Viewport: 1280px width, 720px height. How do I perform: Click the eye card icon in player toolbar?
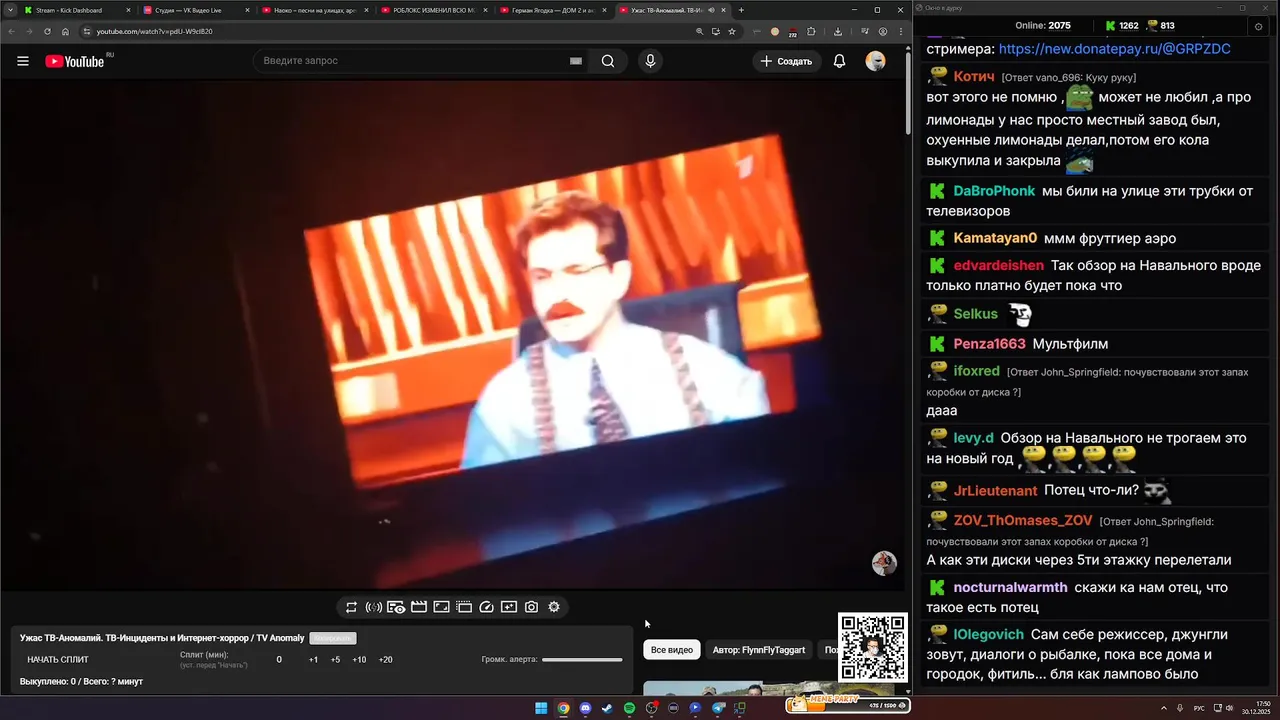pyautogui.click(x=396, y=607)
